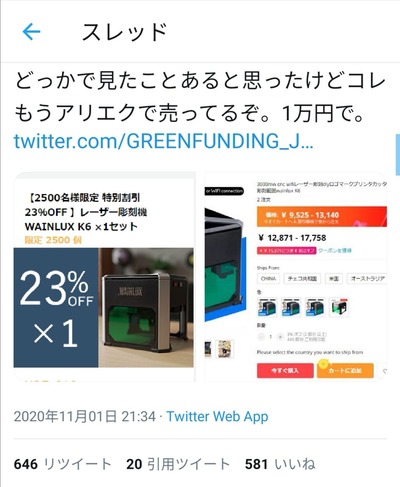400x487 pixels.
Task: Select CHINA as ship-from country
Action: (268, 278)
